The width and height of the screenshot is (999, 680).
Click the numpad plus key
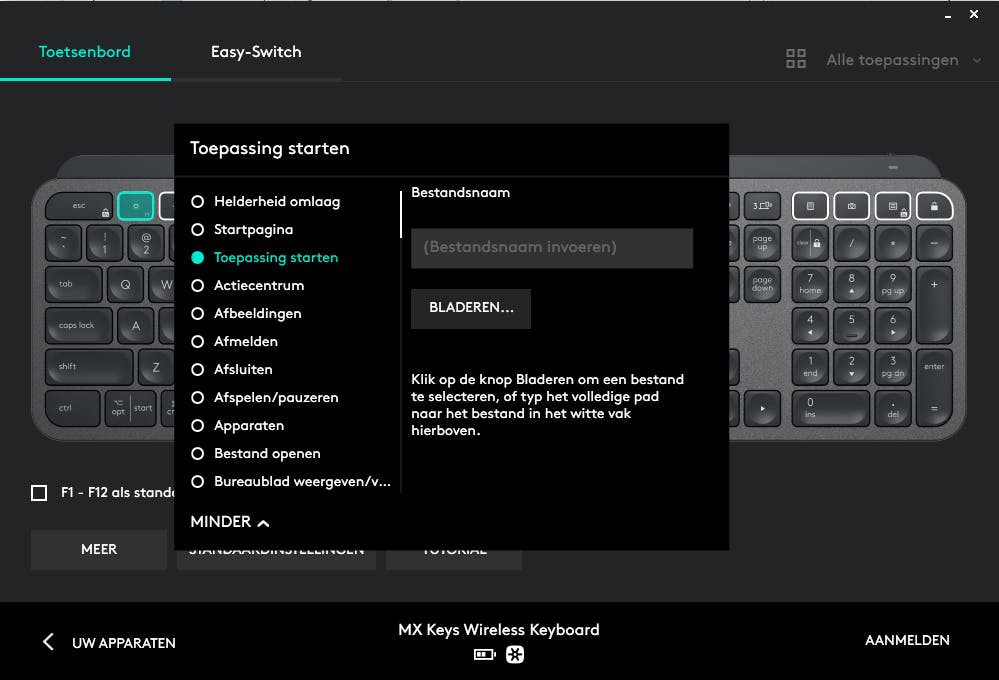pos(934,305)
